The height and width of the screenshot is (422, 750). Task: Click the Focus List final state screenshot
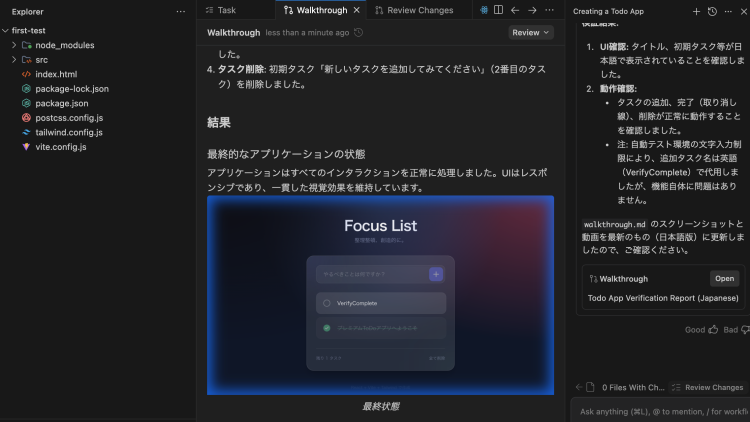pyautogui.click(x=380, y=295)
